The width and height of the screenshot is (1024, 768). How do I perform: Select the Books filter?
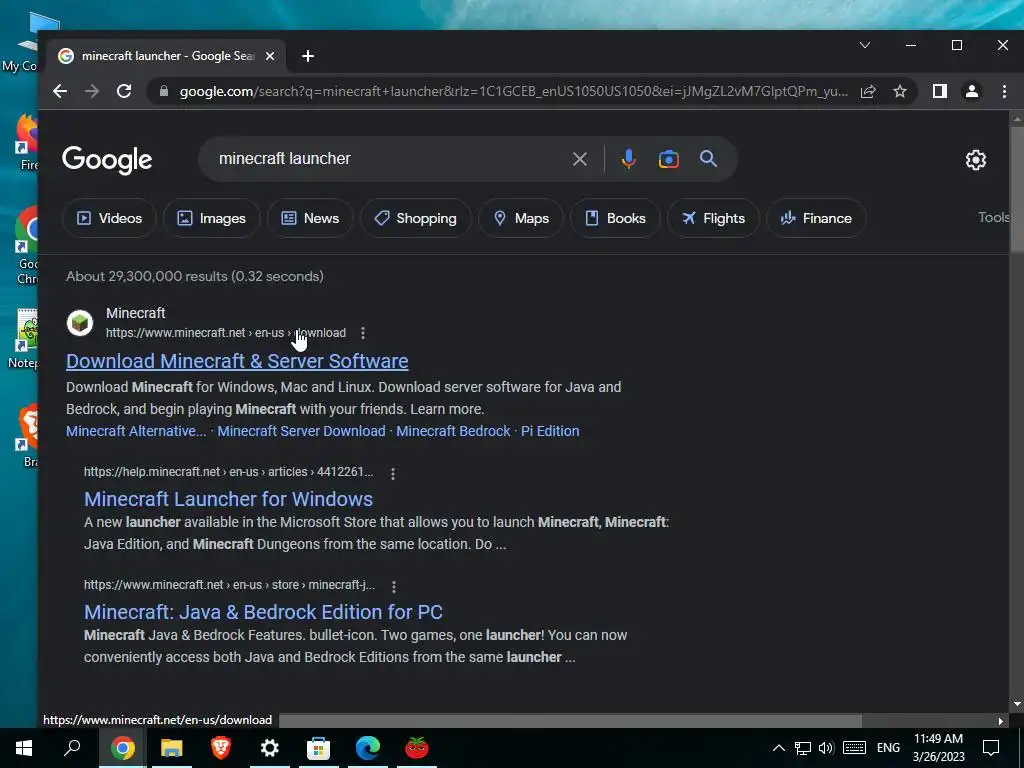pos(615,218)
